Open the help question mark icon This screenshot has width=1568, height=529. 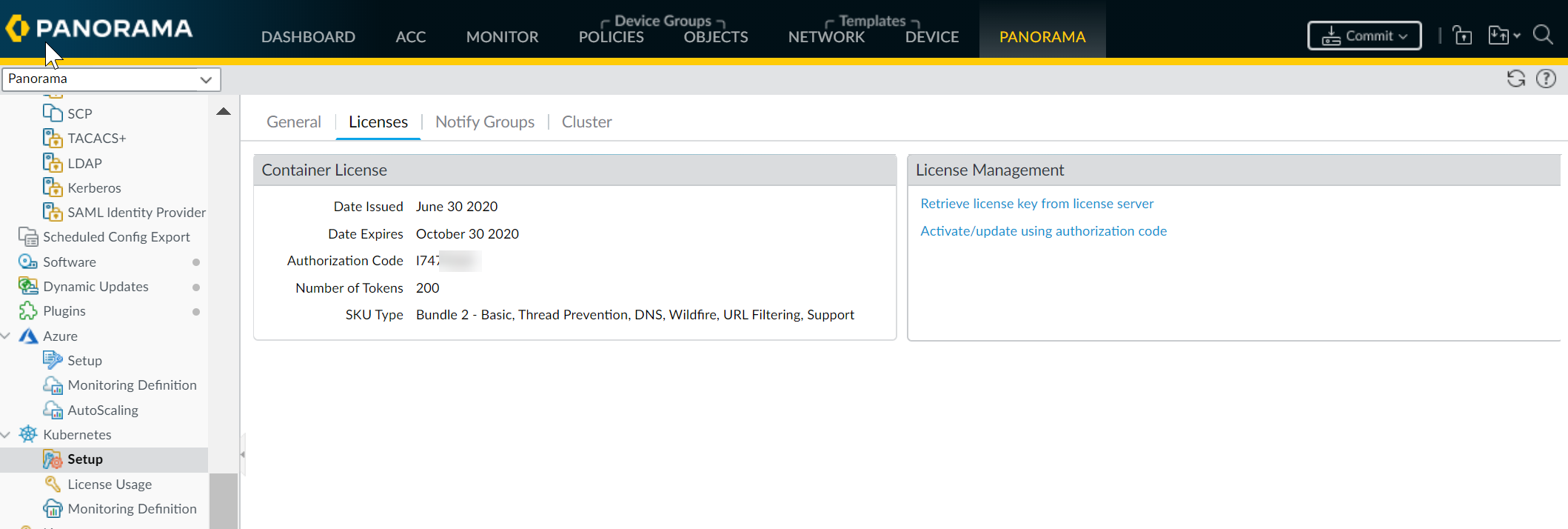point(1546,79)
